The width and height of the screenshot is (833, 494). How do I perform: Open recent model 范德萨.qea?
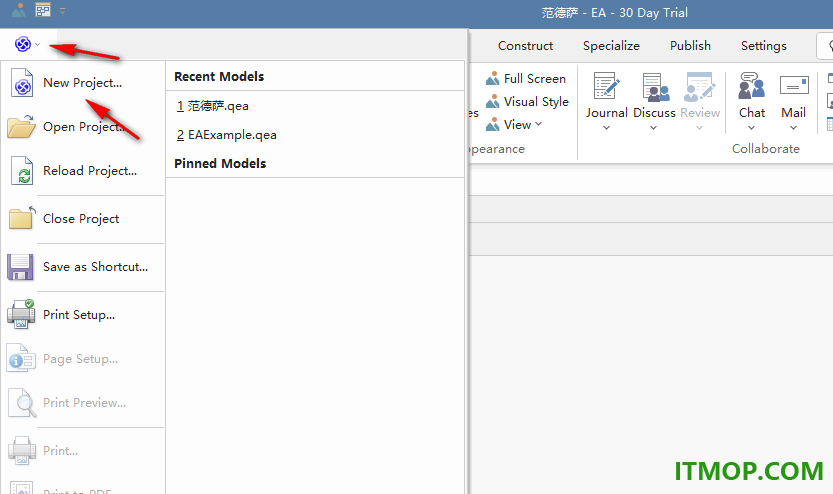click(212, 106)
